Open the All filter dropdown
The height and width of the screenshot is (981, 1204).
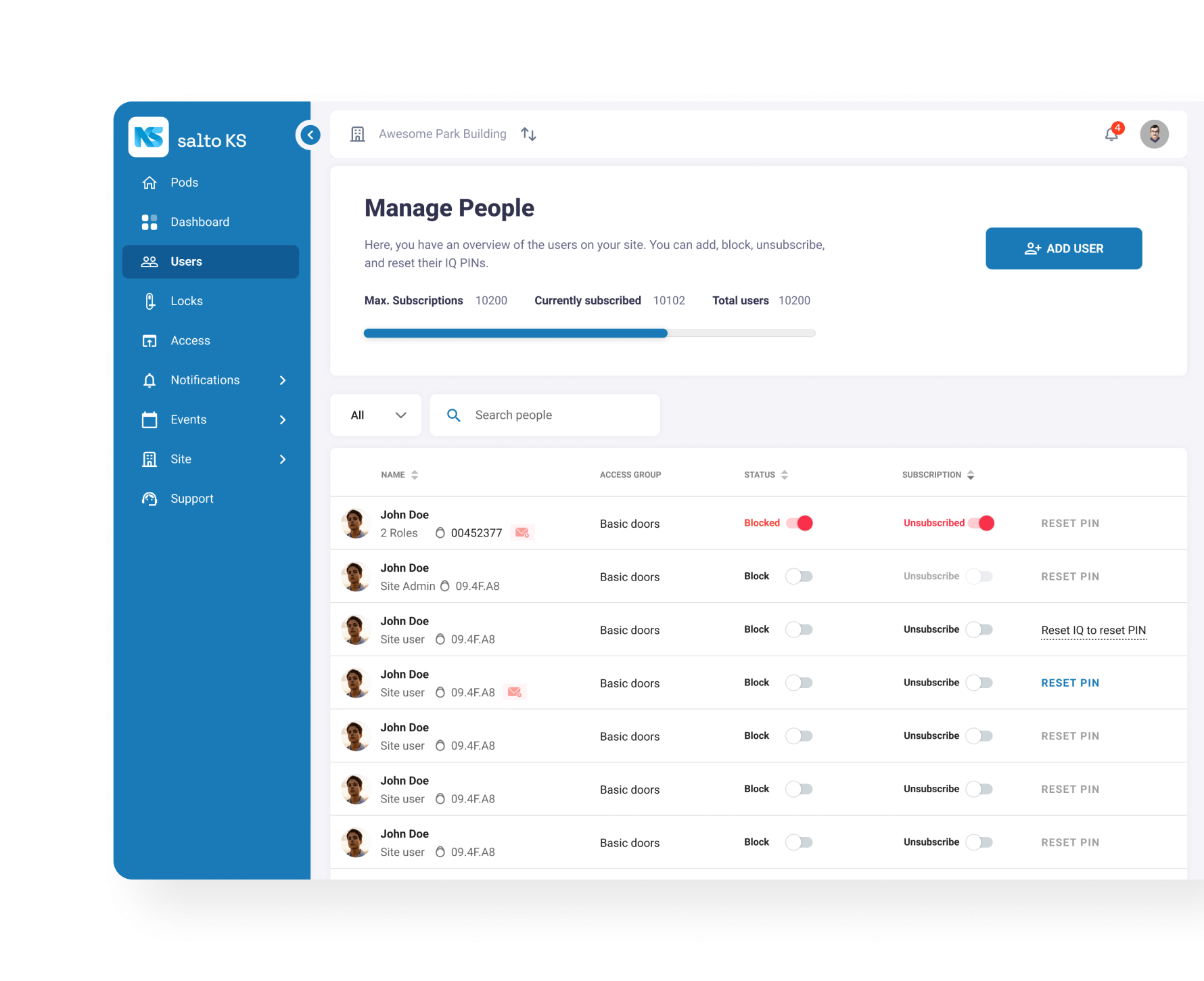click(376, 415)
